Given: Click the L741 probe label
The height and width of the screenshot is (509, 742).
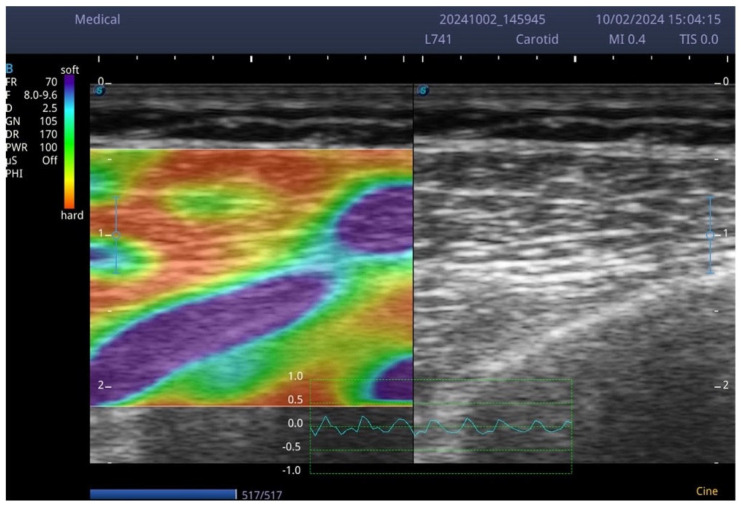Looking at the screenshot, I should click(x=438, y=39).
